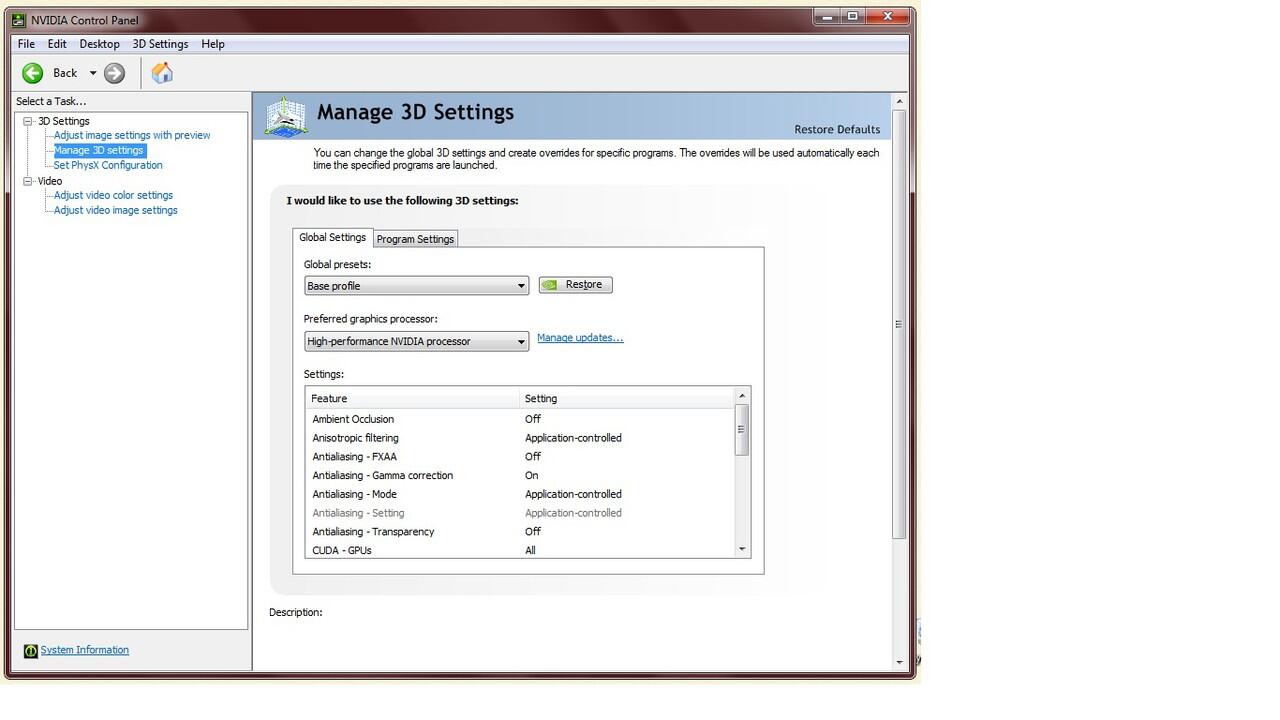Select Set PhysX Configuration
Viewport: 1280px width, 720px height.
(x=108, y=165)
